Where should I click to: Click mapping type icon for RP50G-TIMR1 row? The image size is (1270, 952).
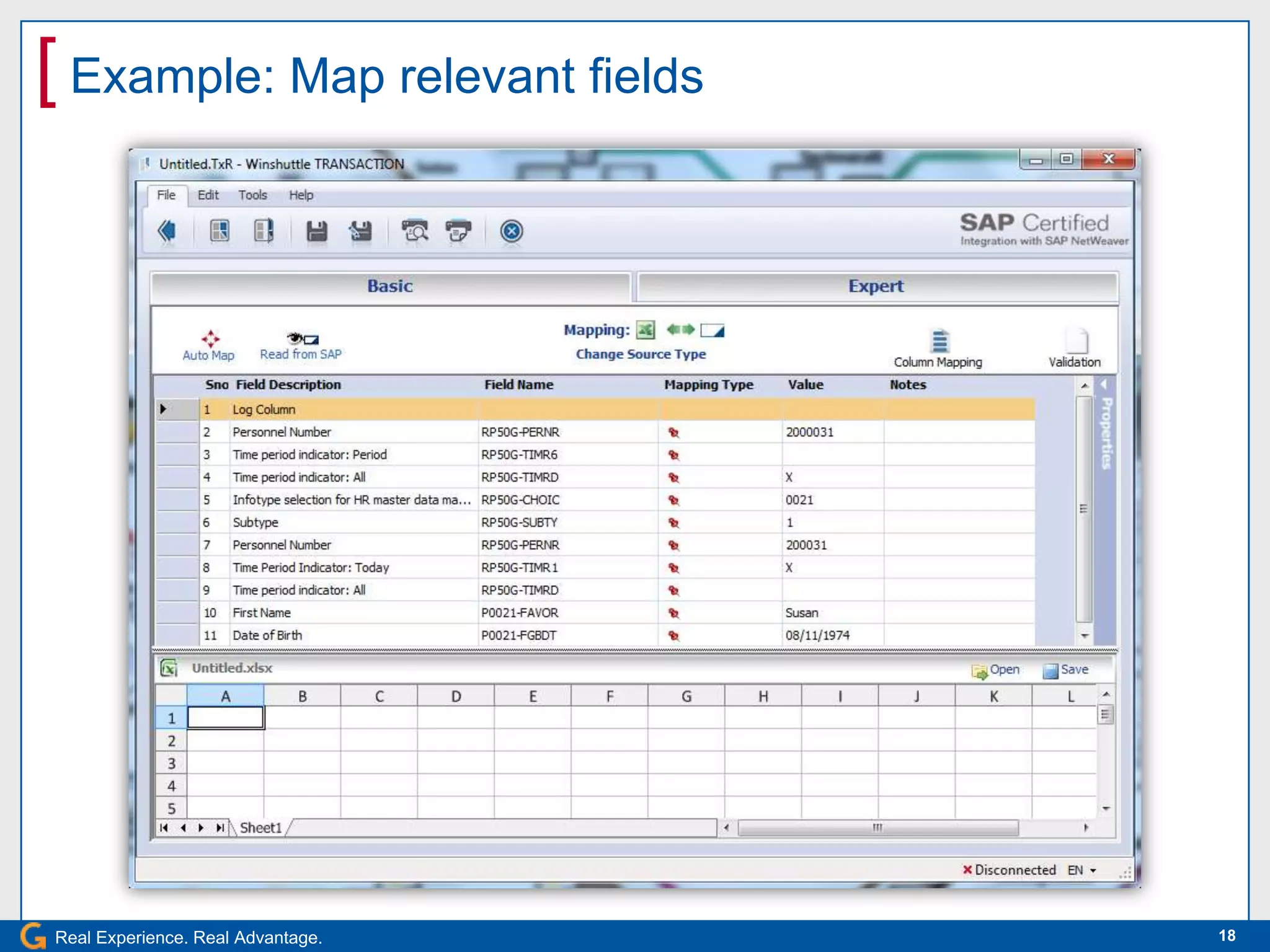pos(673,568)
